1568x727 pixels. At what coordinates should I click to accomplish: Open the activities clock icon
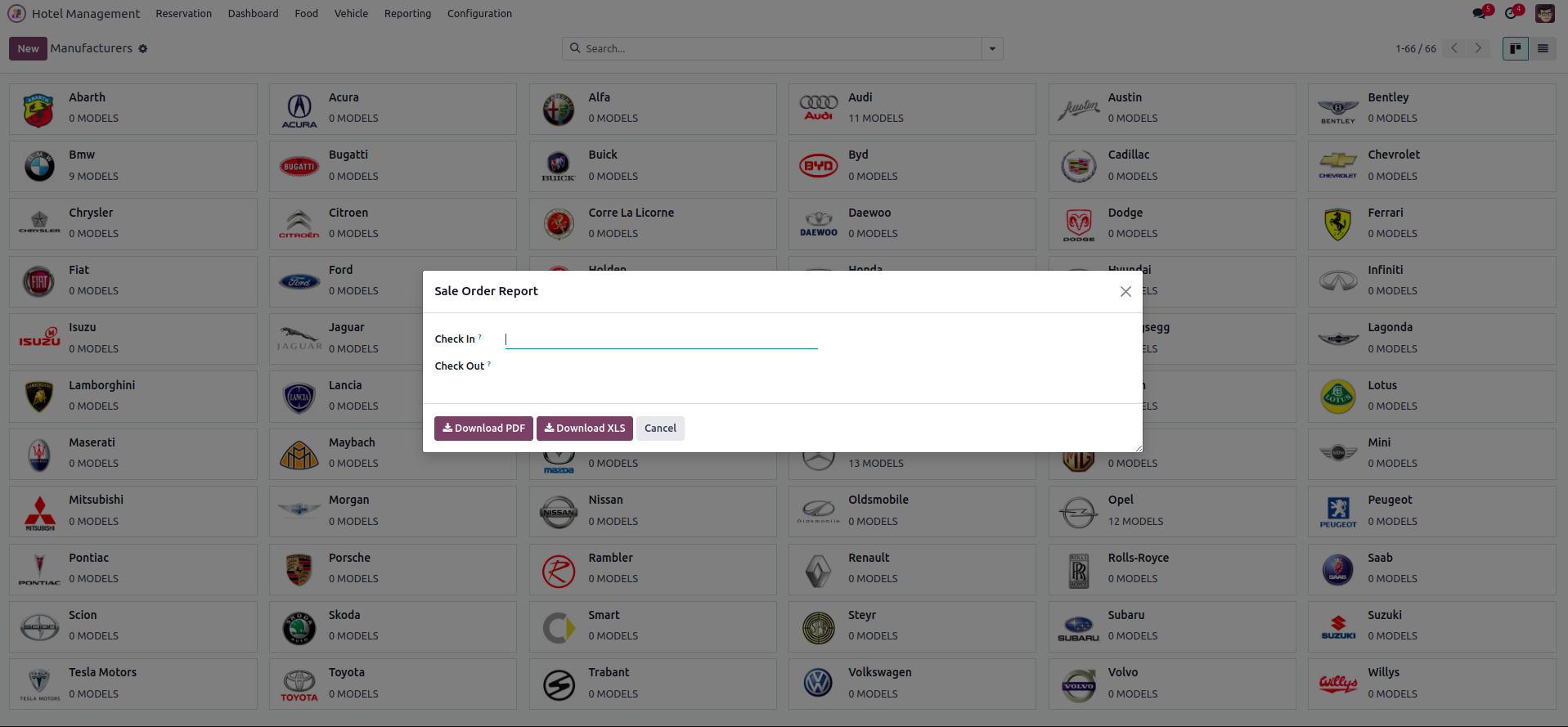click(x=1511, y=14)
